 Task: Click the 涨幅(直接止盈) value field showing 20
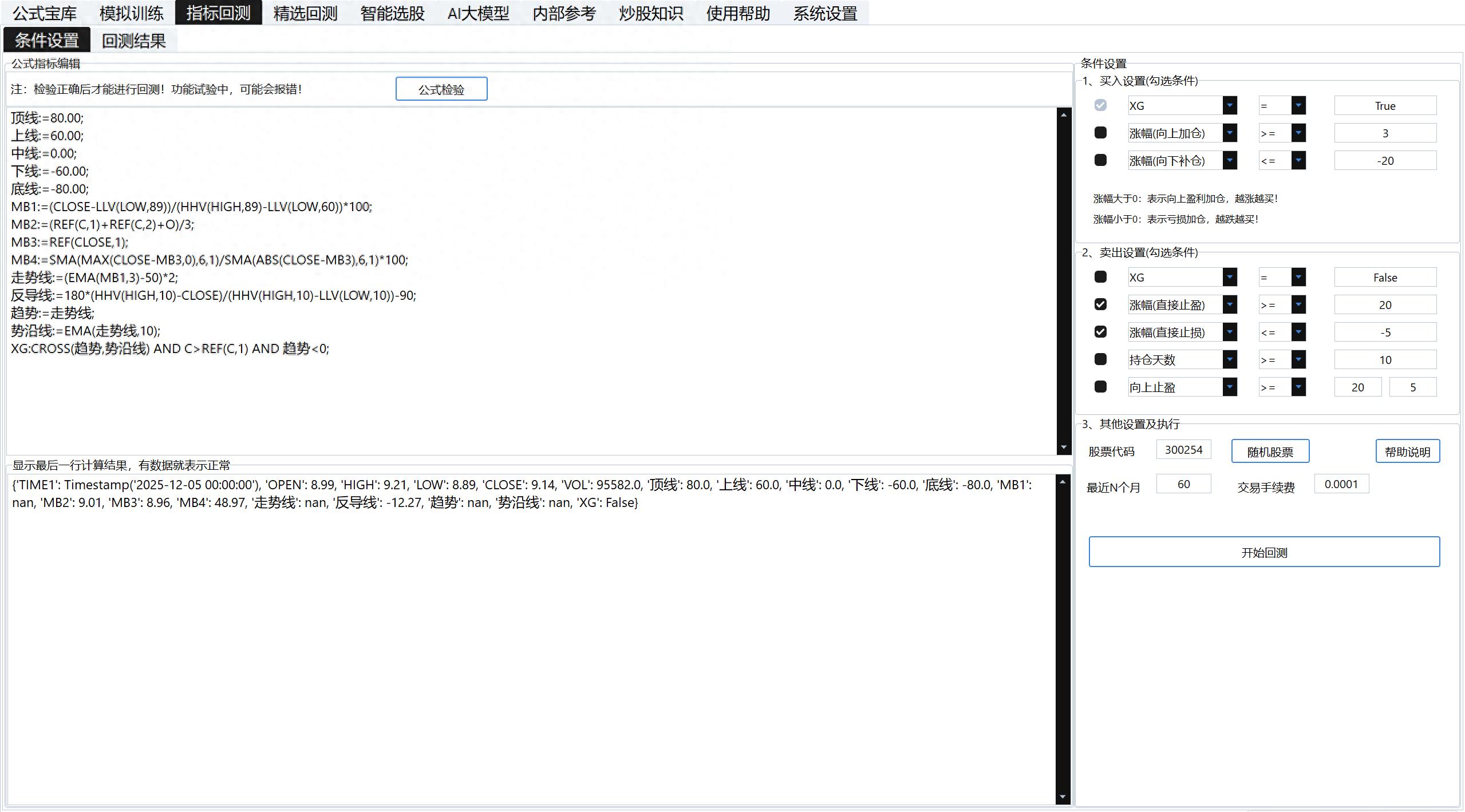coord(1385,304)
